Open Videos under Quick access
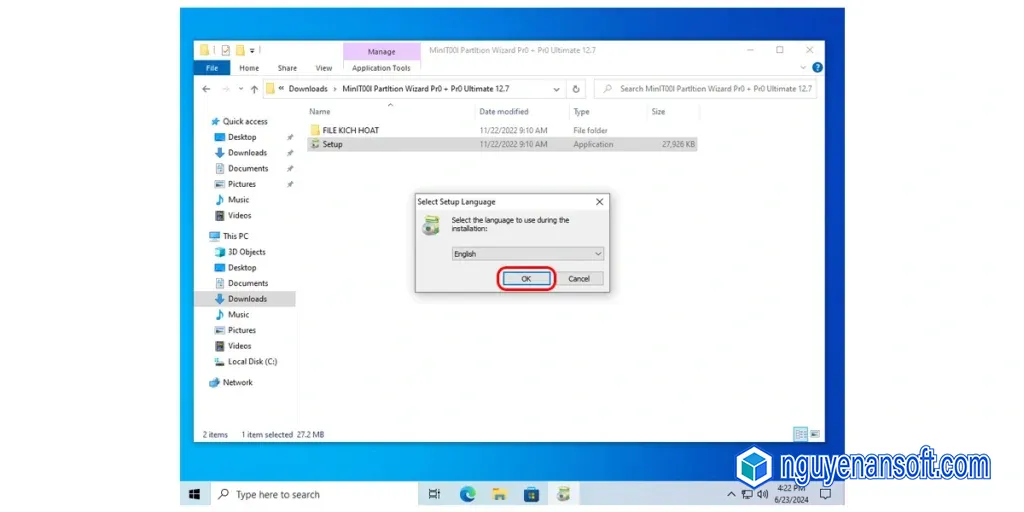 pos(240,216)
